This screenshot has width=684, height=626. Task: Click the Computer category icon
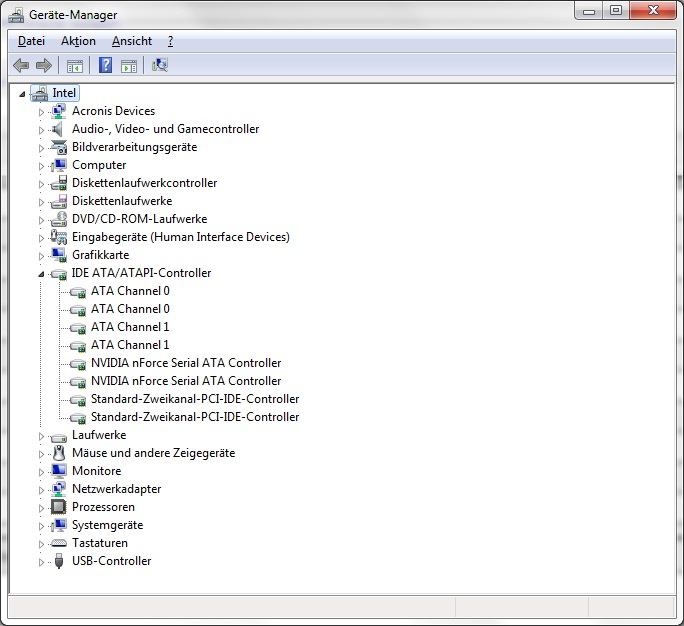point(58,165)
